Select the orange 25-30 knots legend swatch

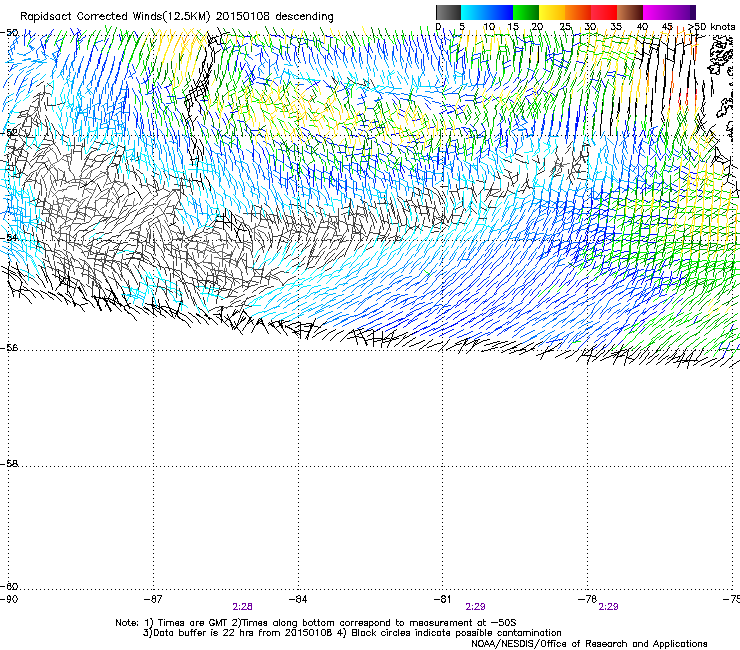[x=578, y=12]
